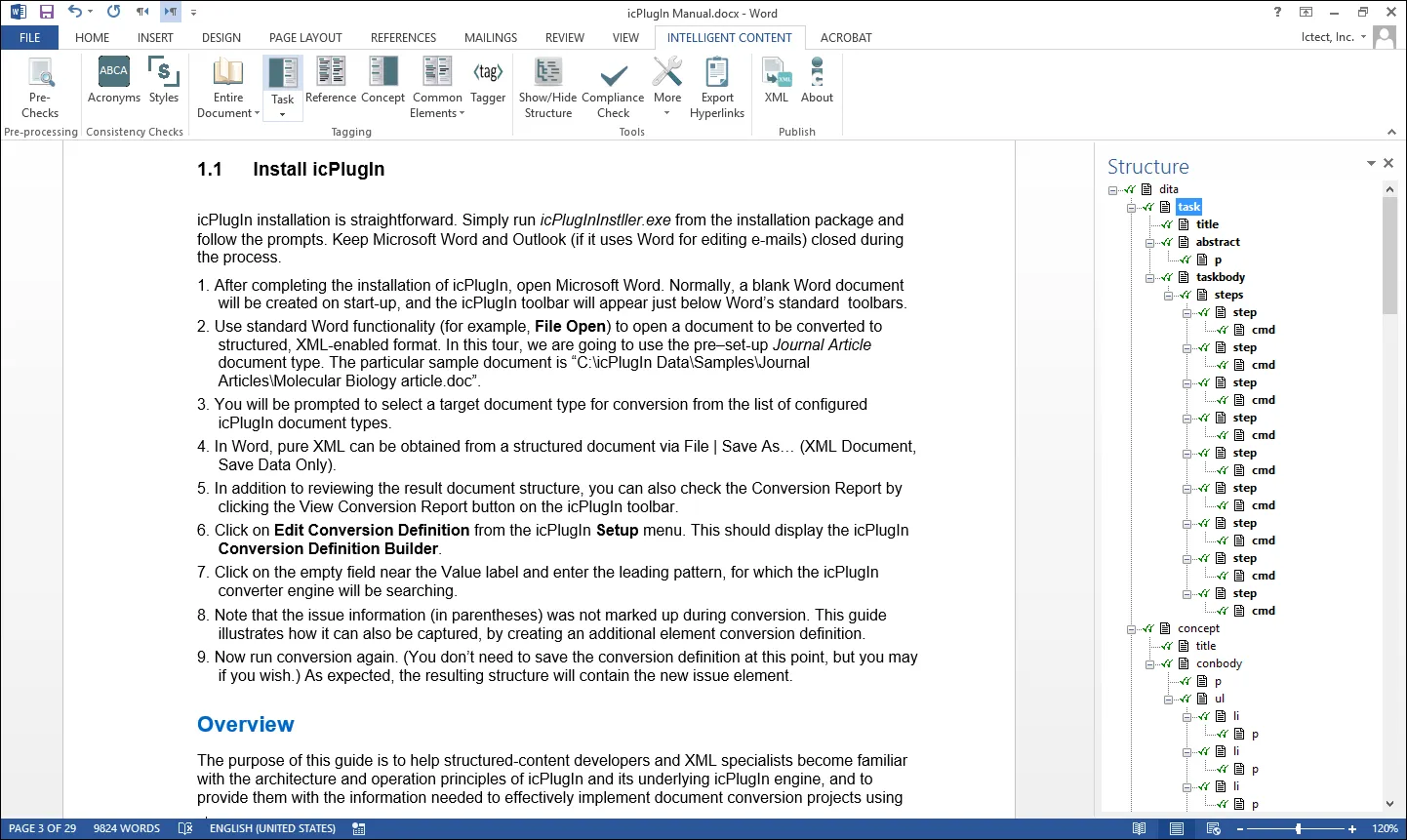Open the More tools icon

point(667,73)
